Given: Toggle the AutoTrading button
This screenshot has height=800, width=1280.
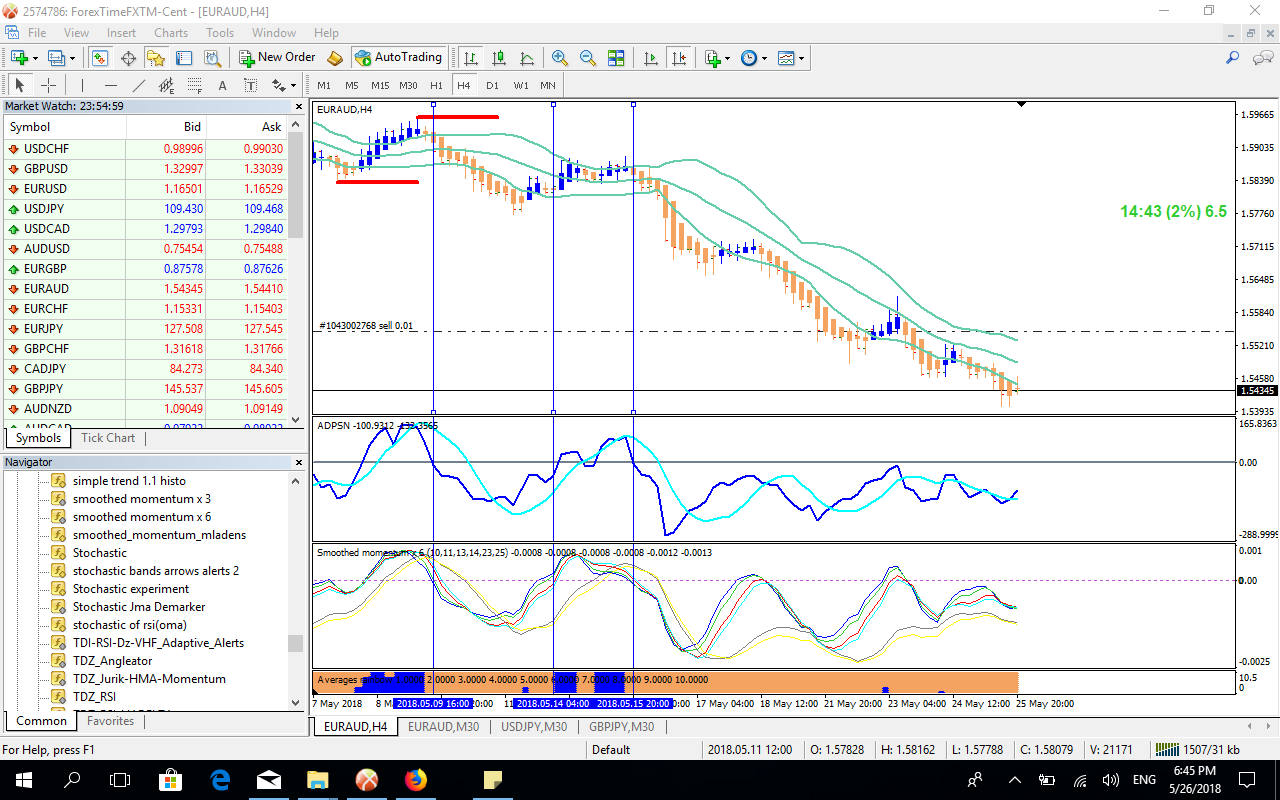Looking at the screenshot, I should coord(398,58).
